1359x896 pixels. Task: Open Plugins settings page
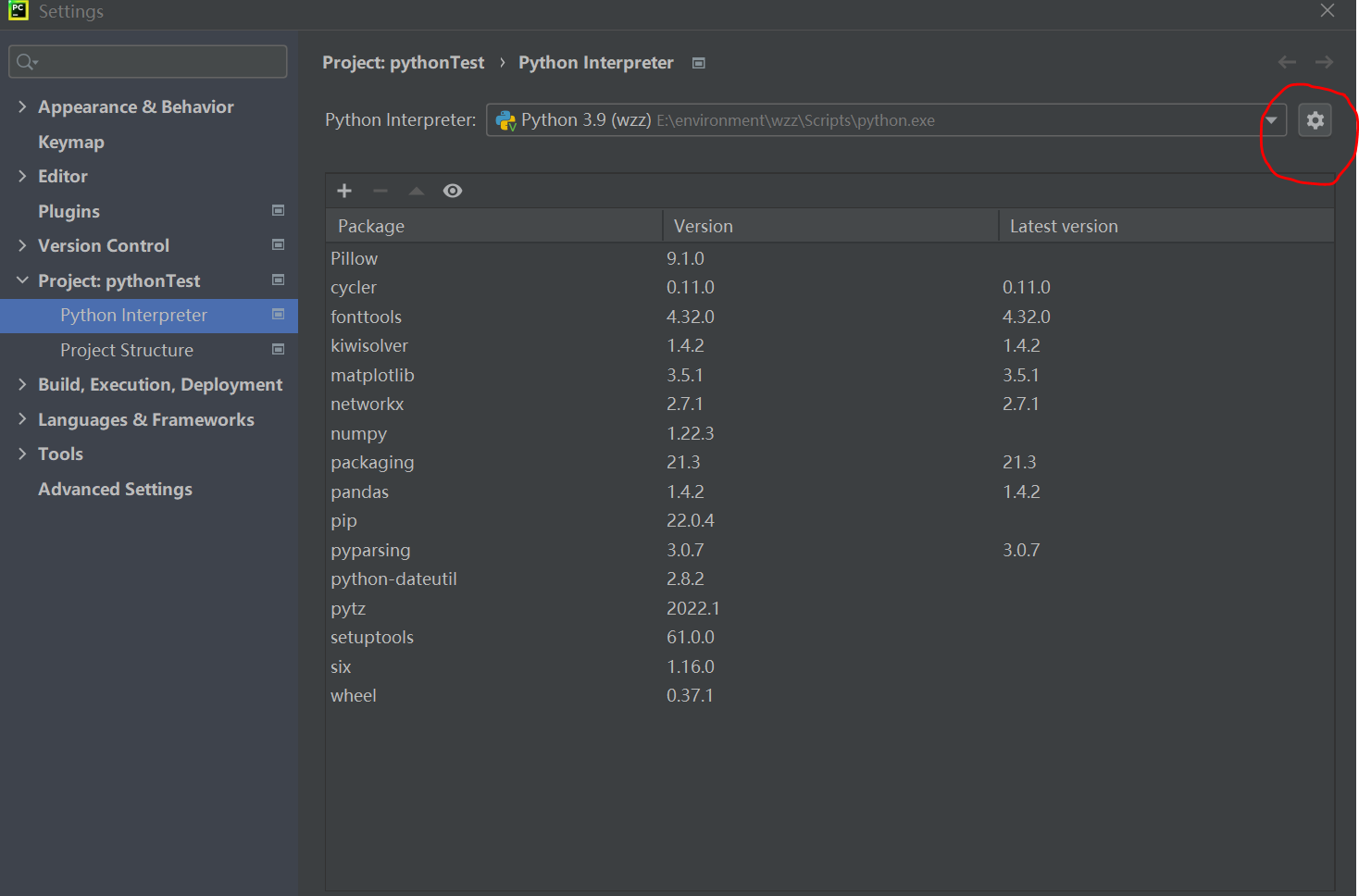point(69,211)
